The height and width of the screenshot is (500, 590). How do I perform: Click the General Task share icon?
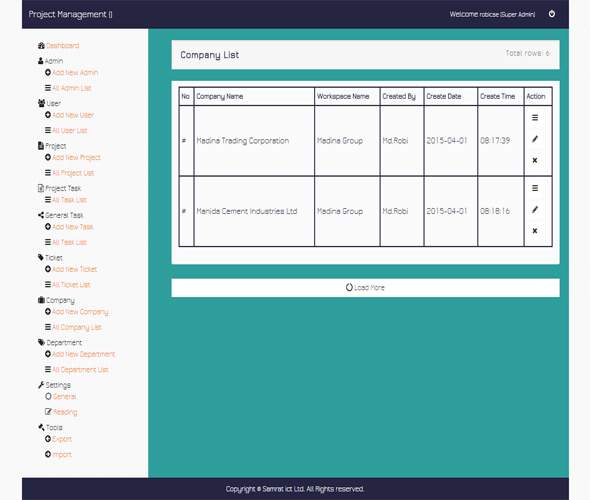click(41, 215)
